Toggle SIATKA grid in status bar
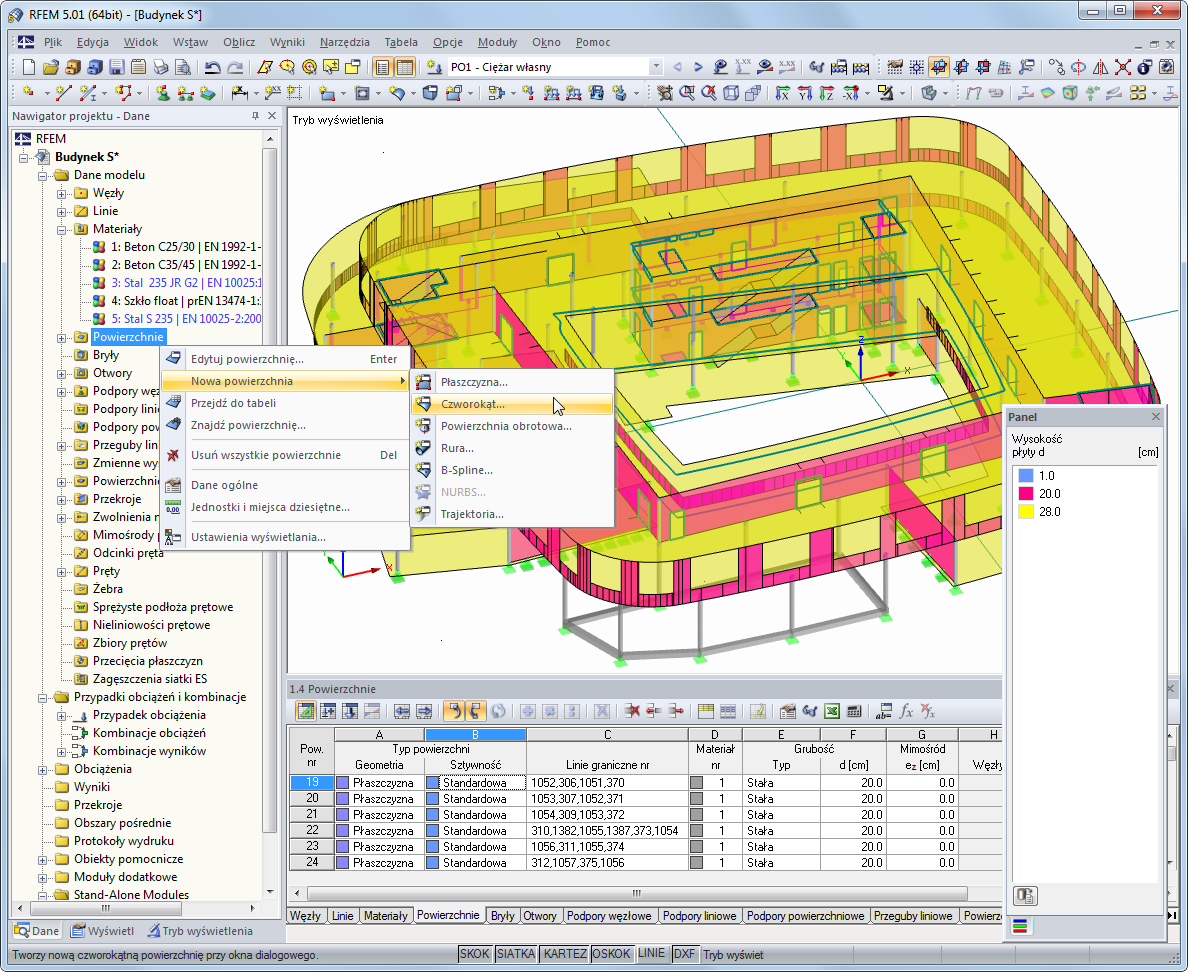Screen dimensions: 1188x972 coord(515,954)
